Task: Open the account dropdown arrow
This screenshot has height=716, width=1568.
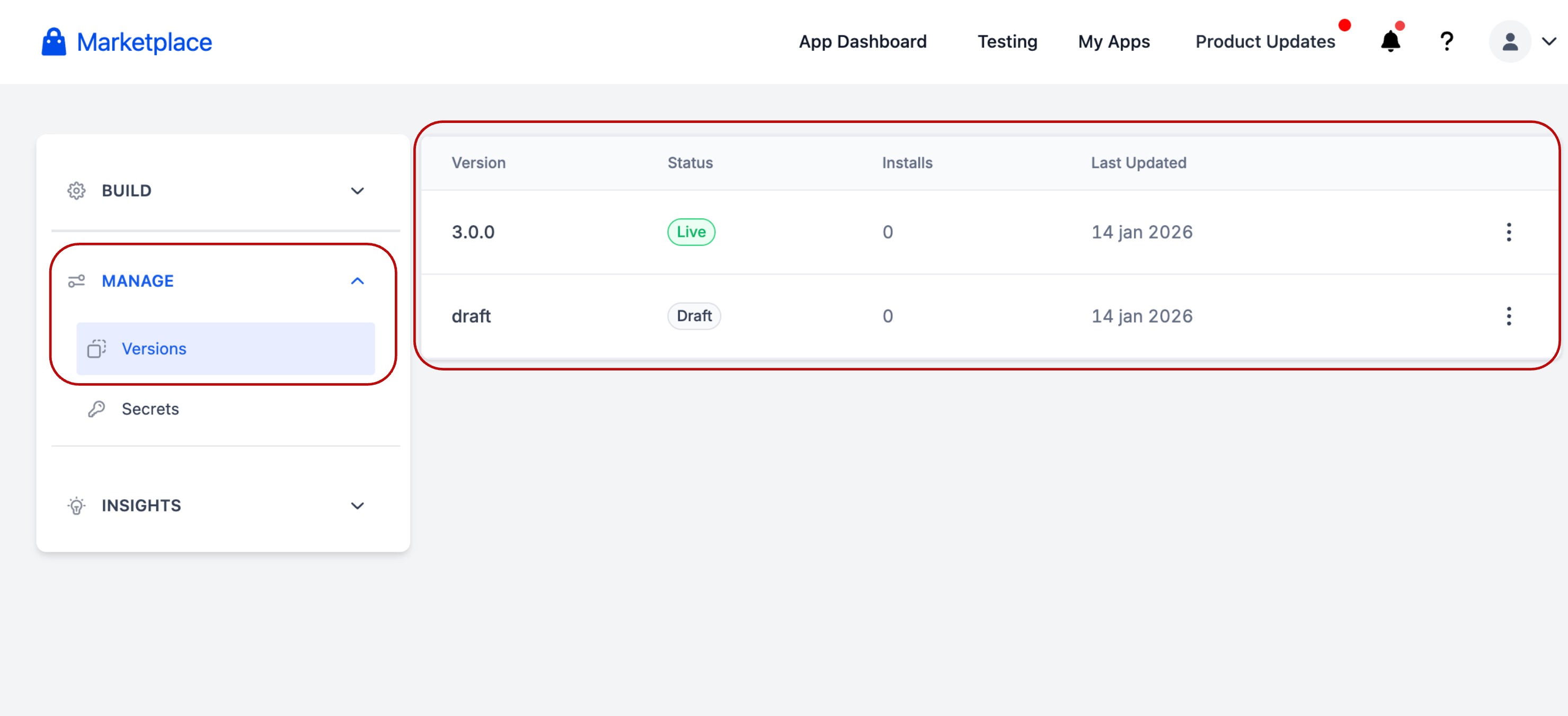Action: [1548, 41]
